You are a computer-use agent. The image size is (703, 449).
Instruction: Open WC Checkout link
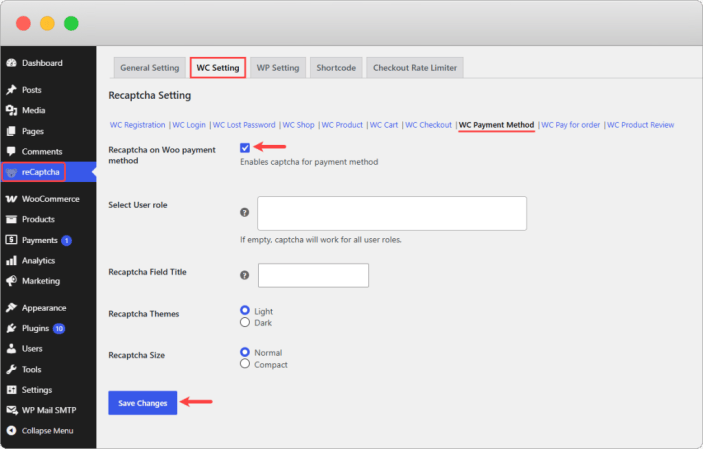point(429,125)
